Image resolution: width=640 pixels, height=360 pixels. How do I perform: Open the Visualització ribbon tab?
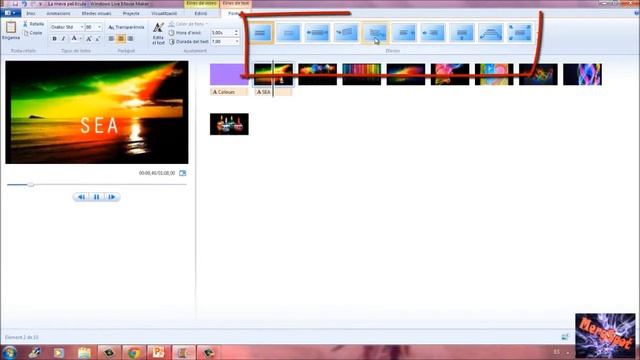164,13
